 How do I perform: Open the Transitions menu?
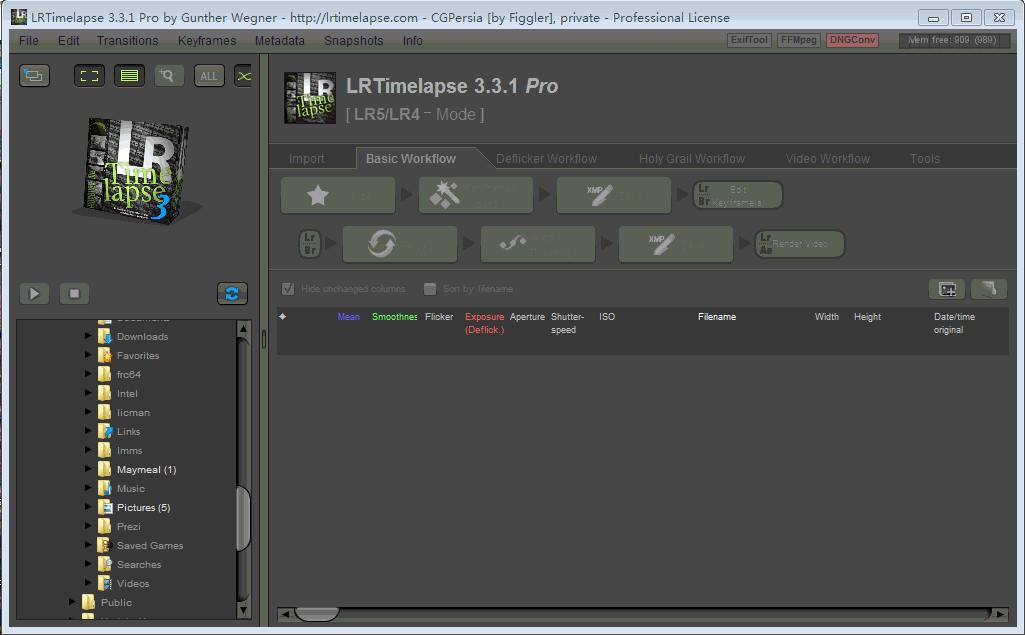click(127, 41)
